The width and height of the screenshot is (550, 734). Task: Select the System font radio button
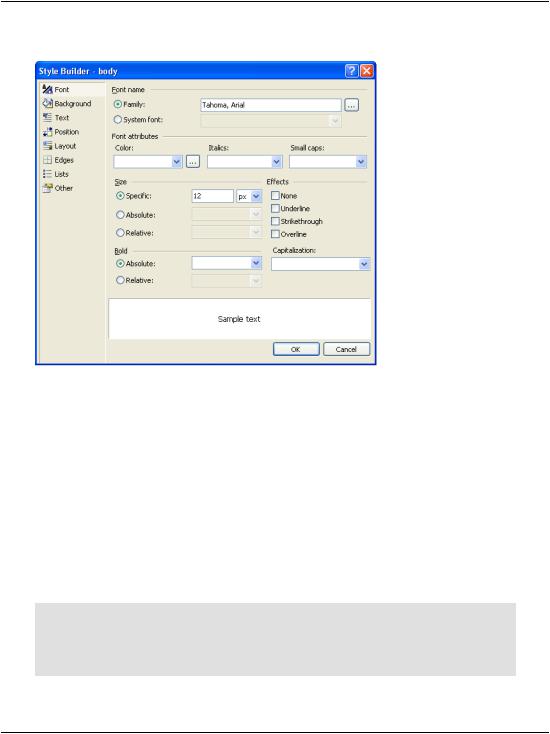point(118,119)
